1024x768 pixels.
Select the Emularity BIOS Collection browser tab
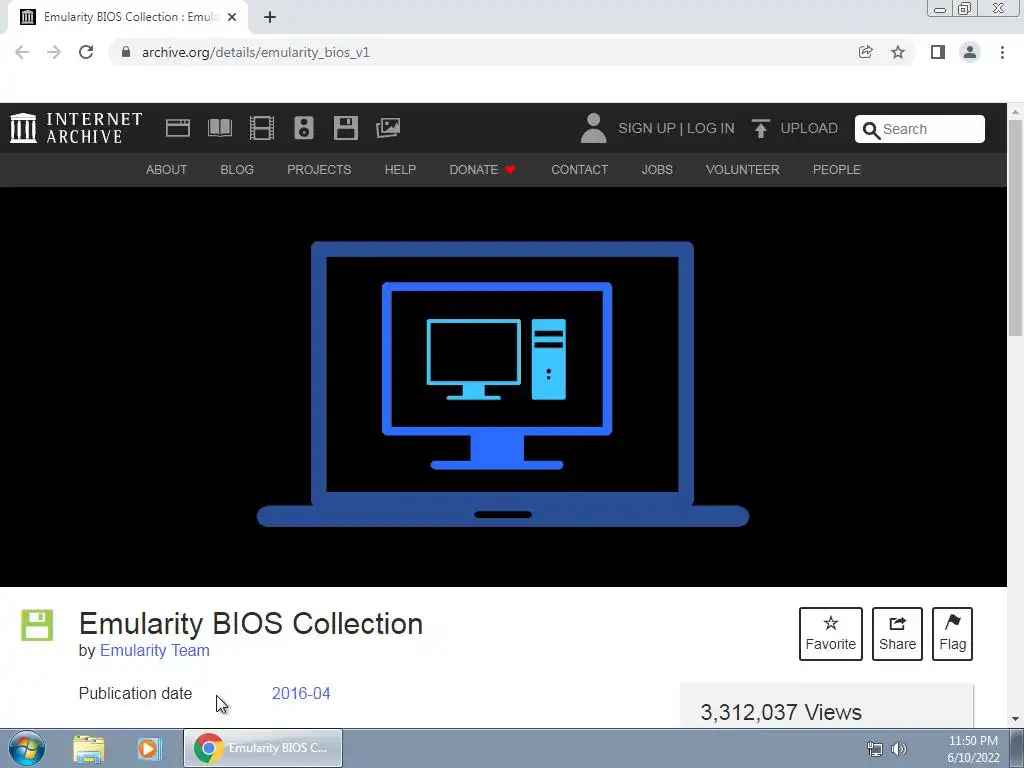tap(129, 17)
